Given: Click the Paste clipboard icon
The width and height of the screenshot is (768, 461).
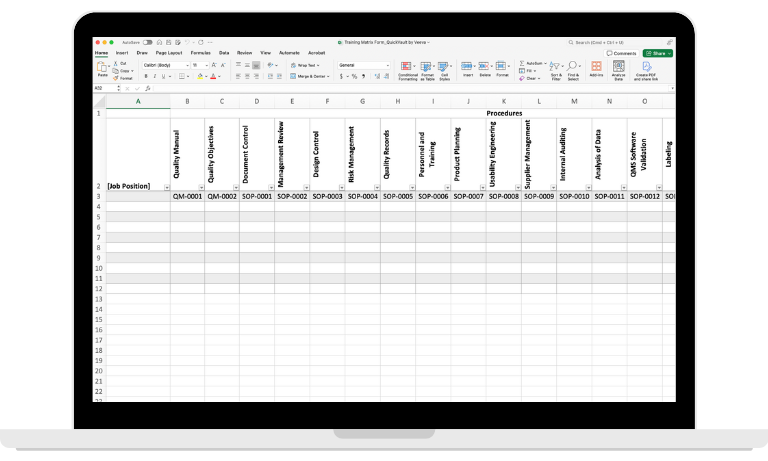Looking at the screenshot, I should (102, 68).
